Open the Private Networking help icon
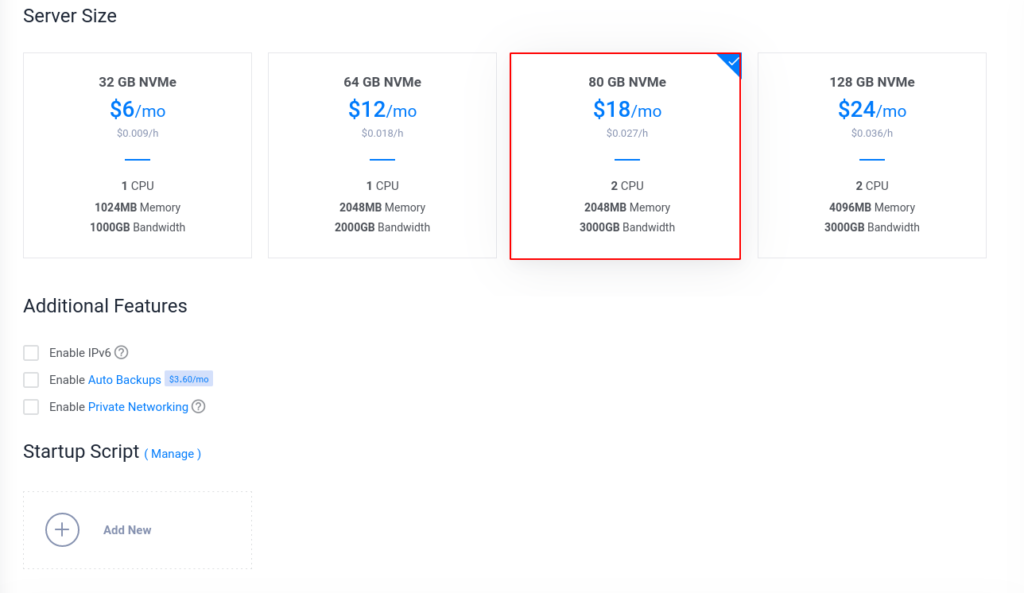This screenshot has height=593, width=1024. point(199,406)
